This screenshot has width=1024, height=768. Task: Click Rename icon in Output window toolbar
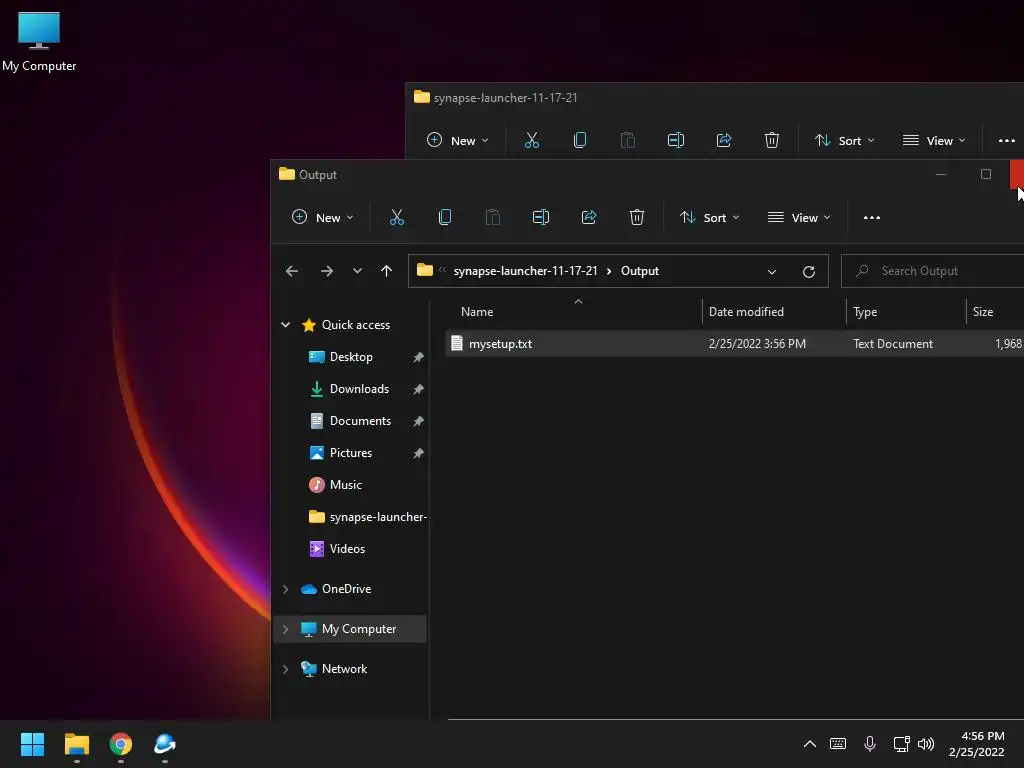pos(541,217)
